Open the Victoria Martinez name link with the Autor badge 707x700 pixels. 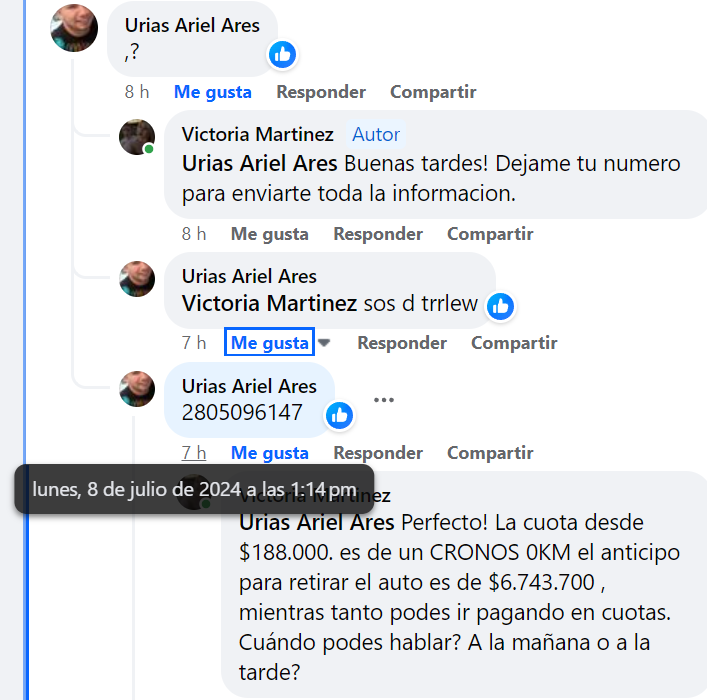click(x=257, y=134)
